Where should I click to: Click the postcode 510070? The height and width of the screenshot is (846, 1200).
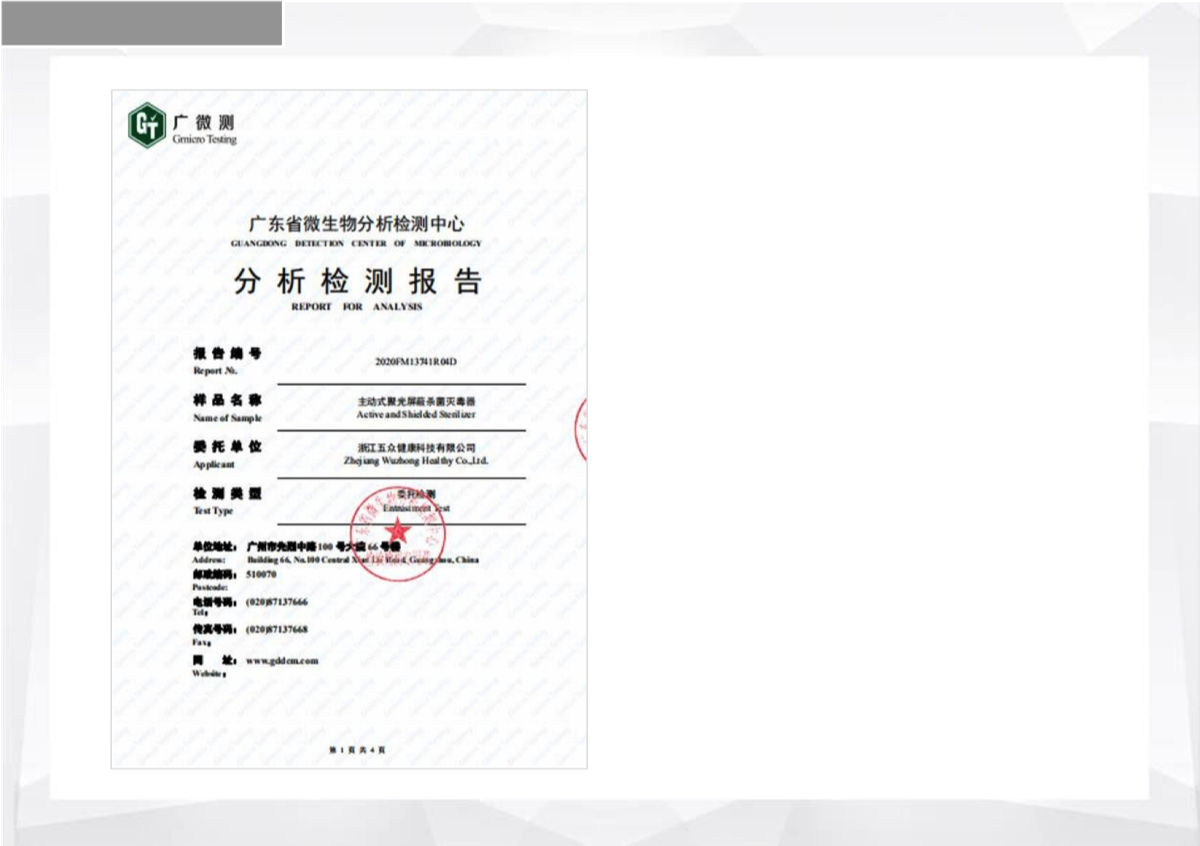261,575
